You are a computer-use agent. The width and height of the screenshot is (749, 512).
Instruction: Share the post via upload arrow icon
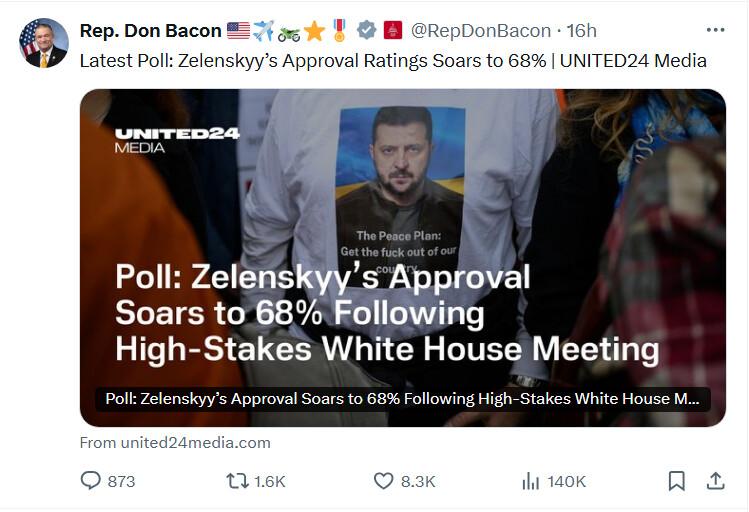coord(715,481)
